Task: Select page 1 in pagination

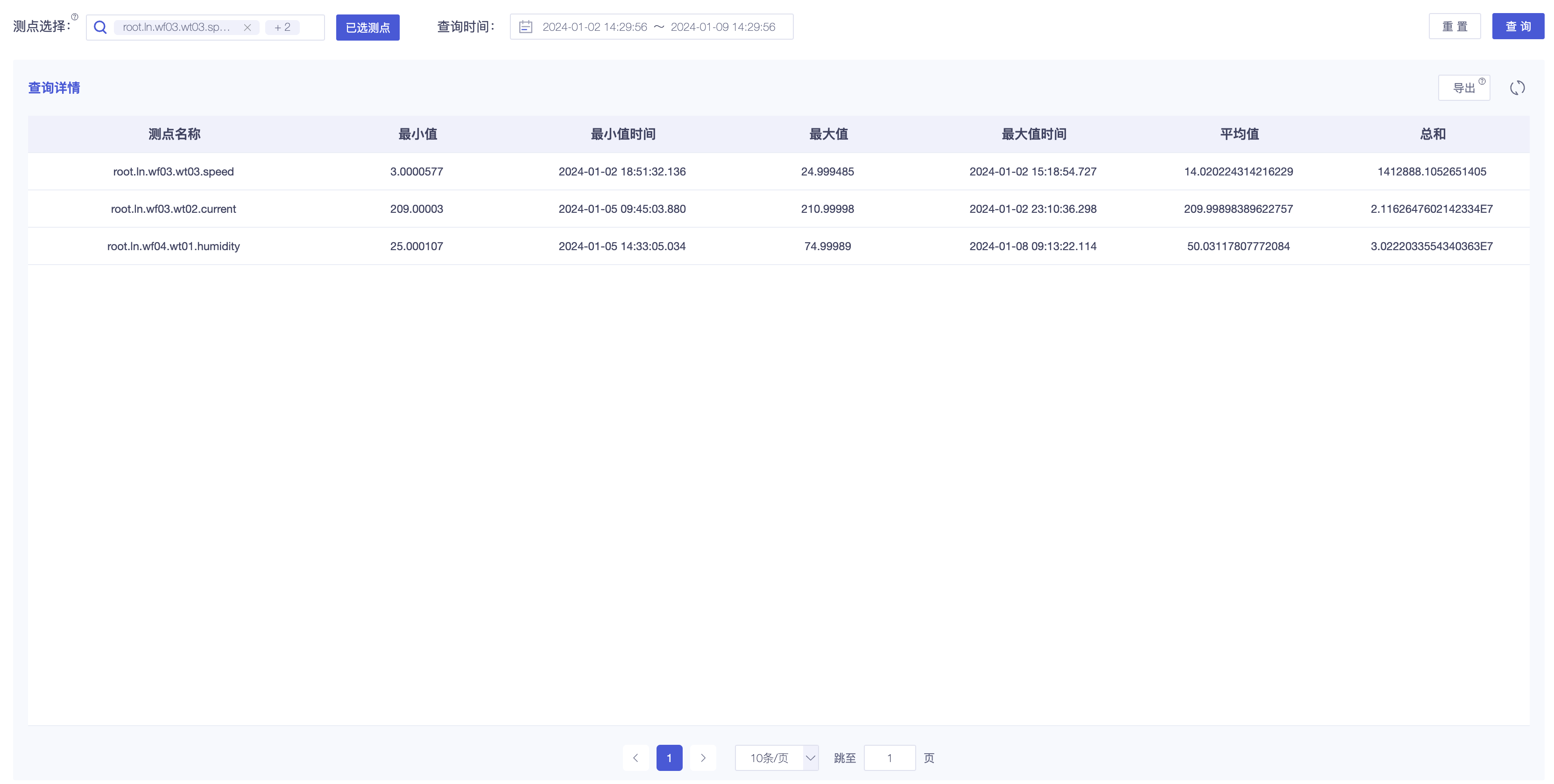Action: click(669, 758)
